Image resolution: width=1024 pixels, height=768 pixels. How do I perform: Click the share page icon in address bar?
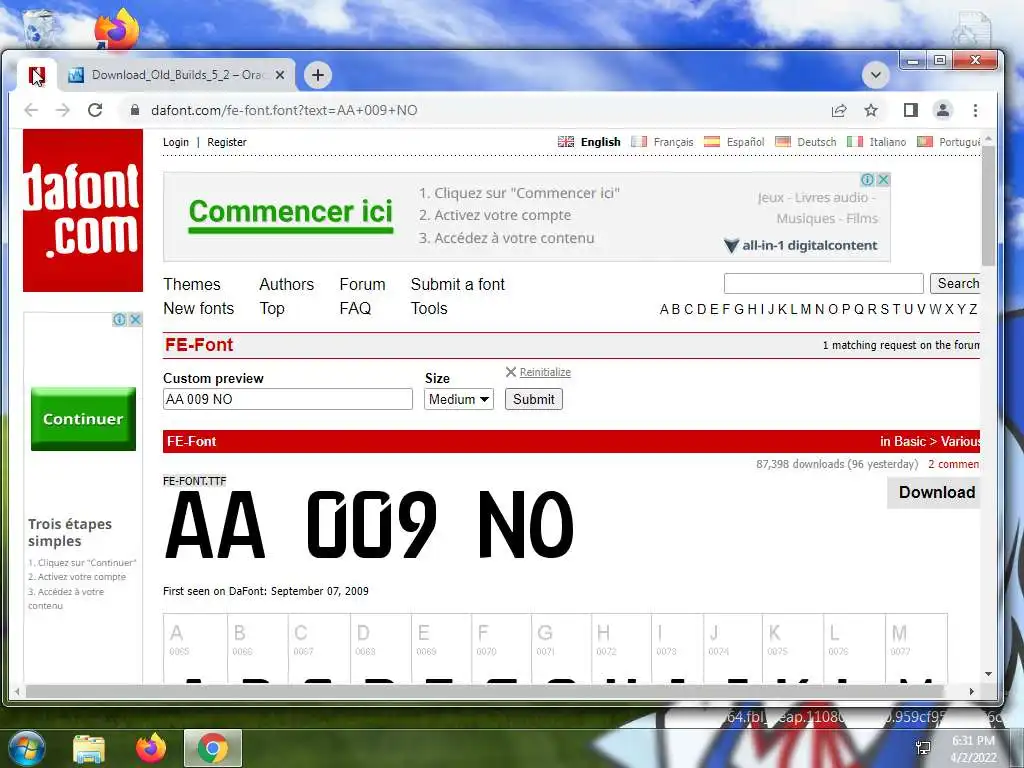[839, 110]
